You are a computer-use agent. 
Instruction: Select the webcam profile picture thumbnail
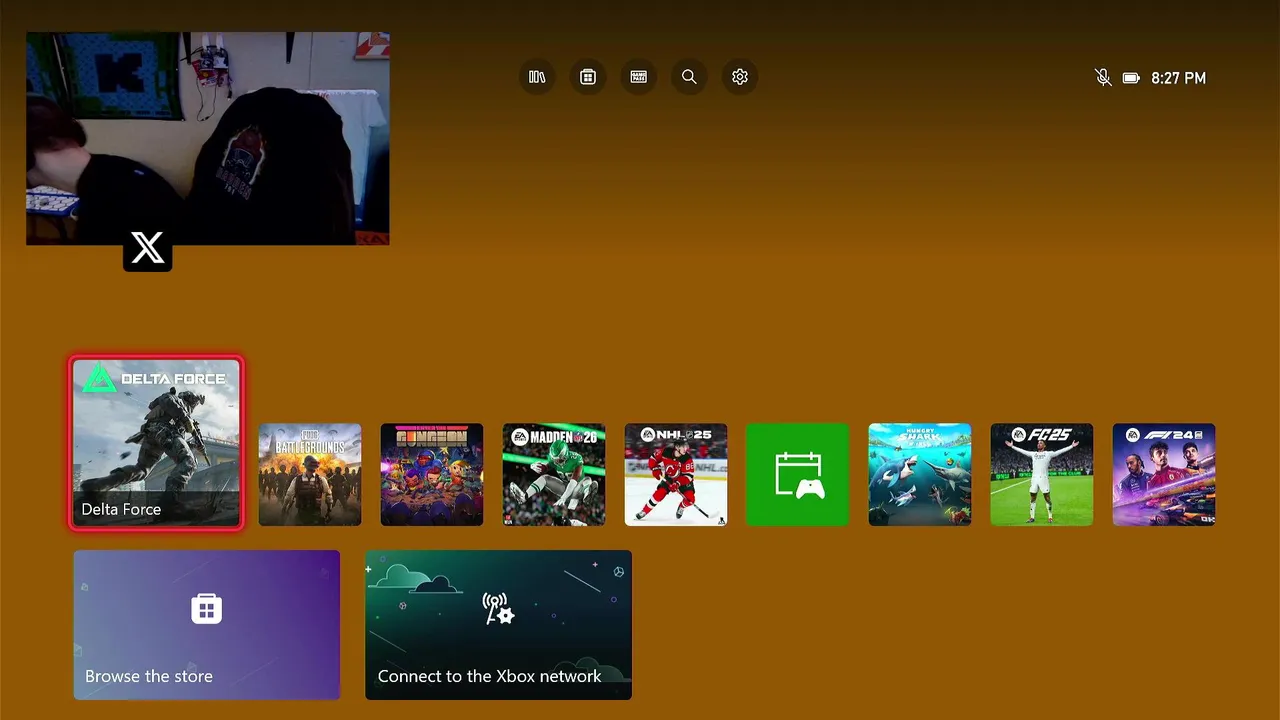click(208, 138)
